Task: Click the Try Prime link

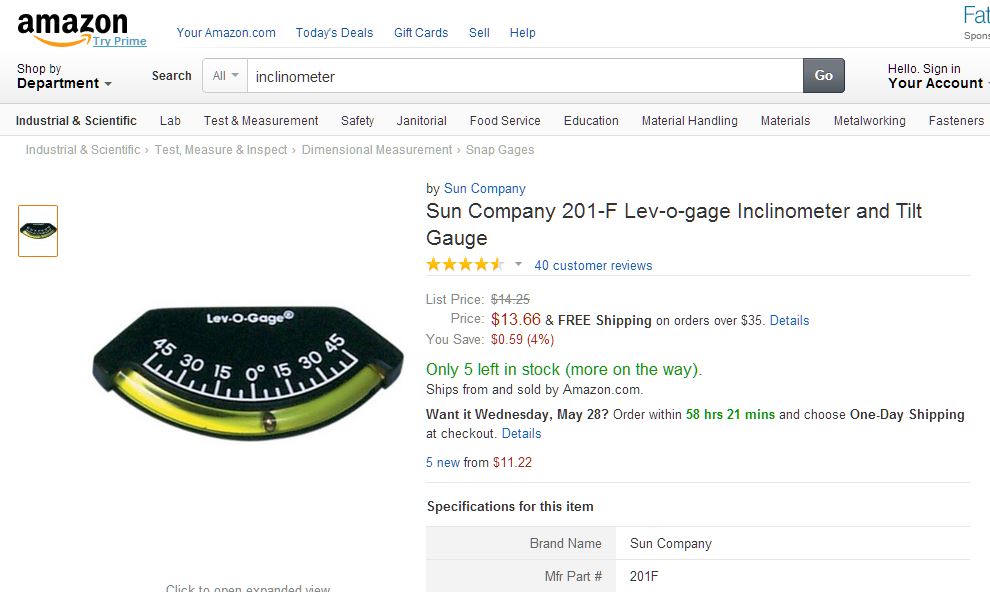Action: (120, 41)
